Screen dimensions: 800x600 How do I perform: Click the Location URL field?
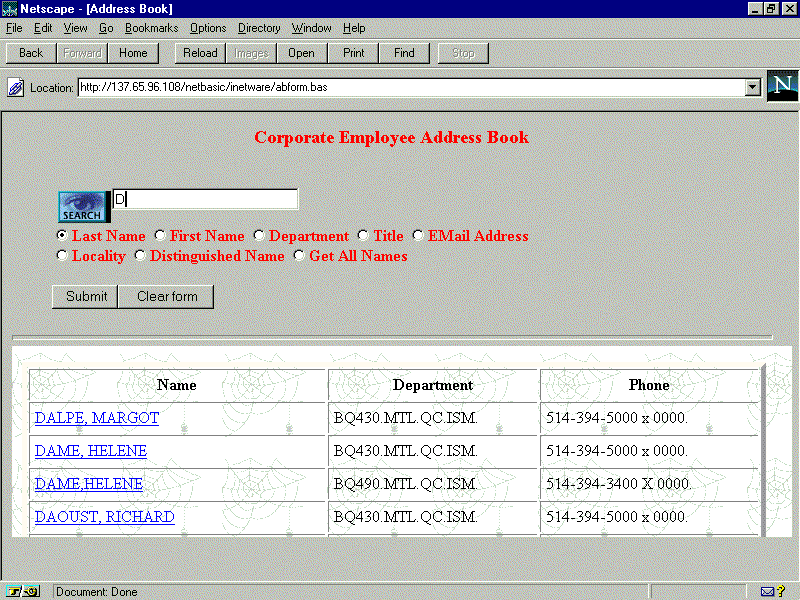pyautogui.click(x=412, y=87)
